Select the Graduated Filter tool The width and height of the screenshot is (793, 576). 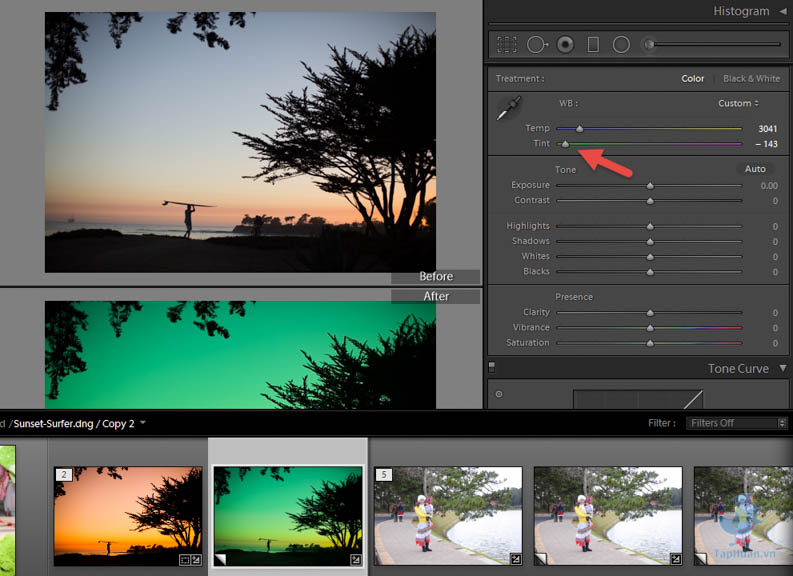(593, 44)
